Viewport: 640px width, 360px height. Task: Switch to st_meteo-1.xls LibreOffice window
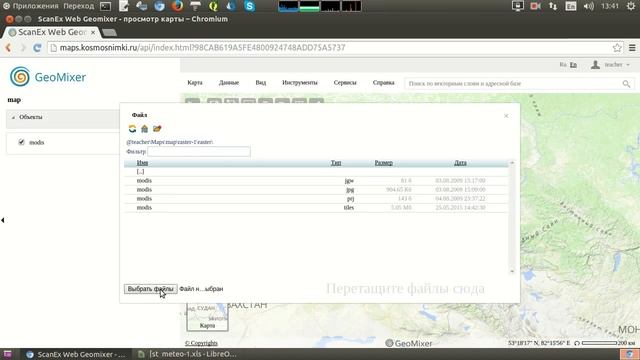(188, 354)
